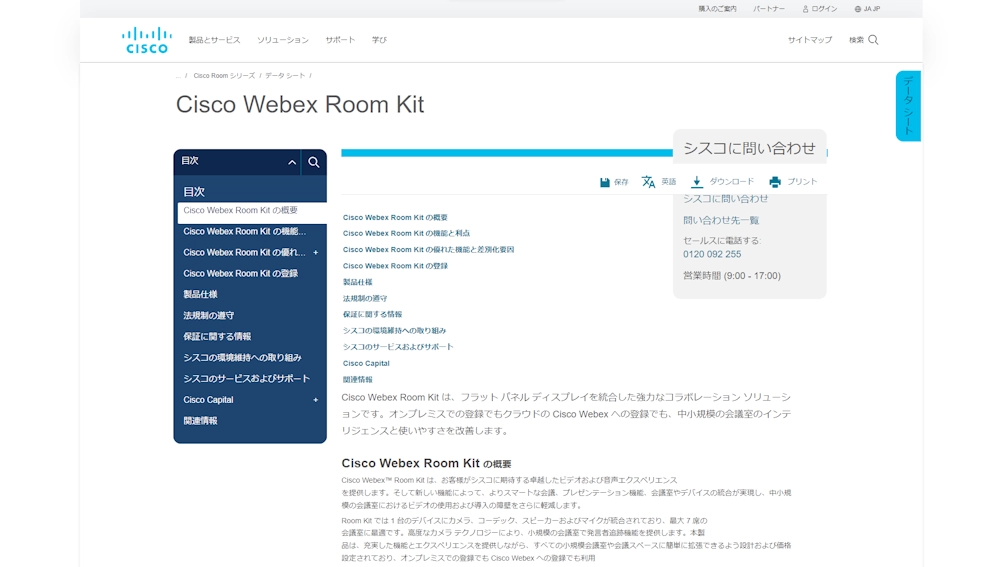Screen dimensions: 1000x567
Task: Select 製品仕様 in the sidebar contents
Action: [200, 295]
